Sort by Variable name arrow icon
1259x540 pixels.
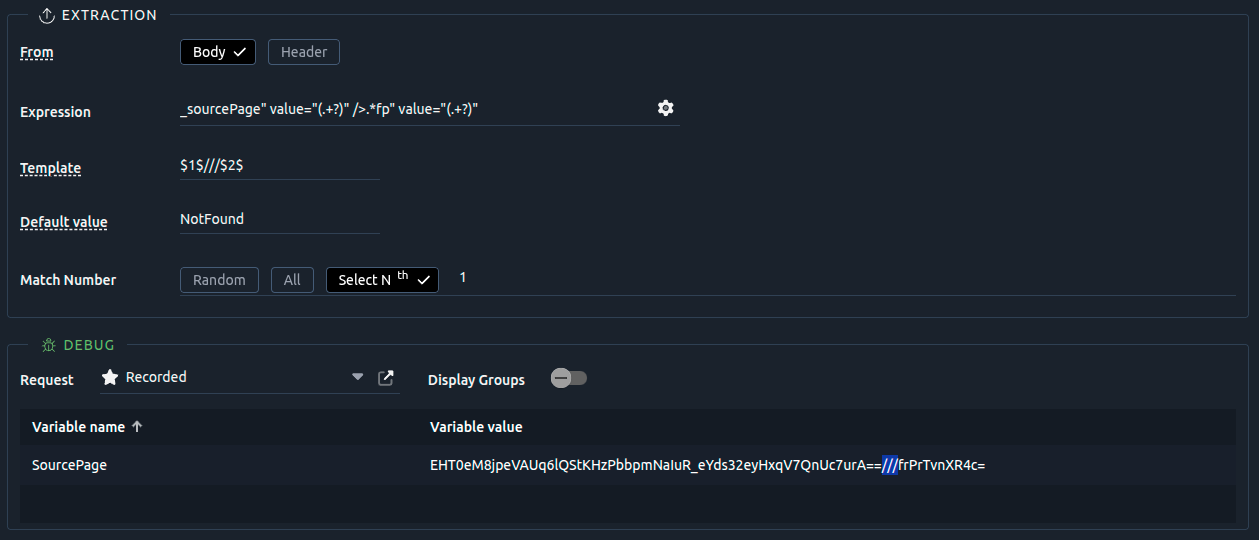point(137,427)
